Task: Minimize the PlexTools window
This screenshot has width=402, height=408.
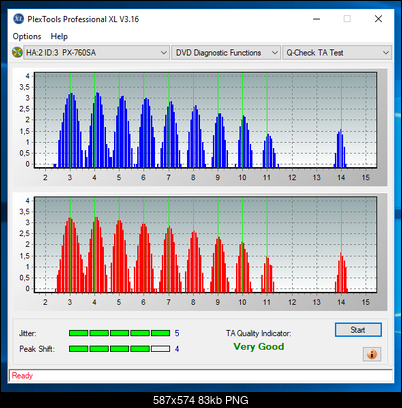Action: point(316,19)
